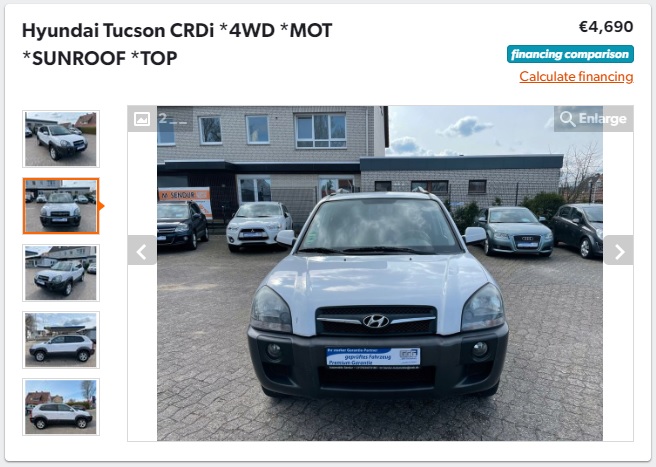Select the fourth thumbnail with left-facing side view

point(61,340)
